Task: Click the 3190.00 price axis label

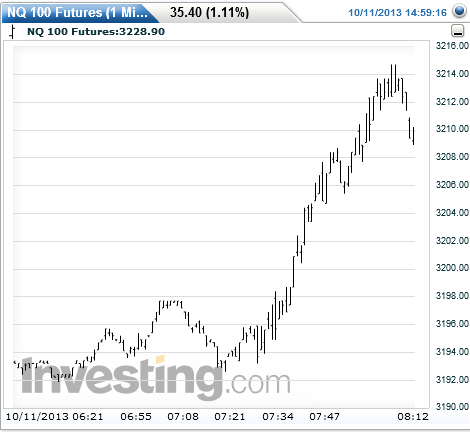Action: click(x=452, y=406)
